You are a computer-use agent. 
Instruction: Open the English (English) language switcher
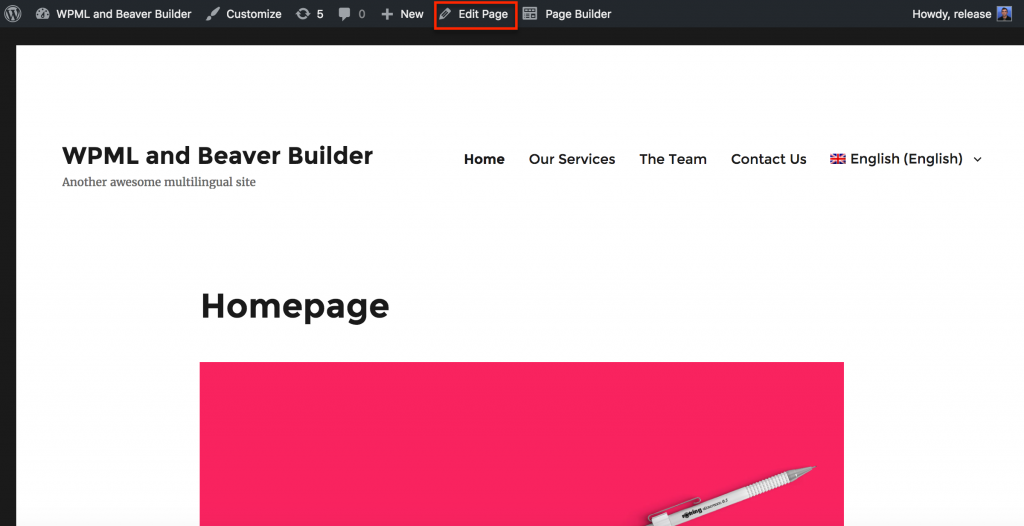906,159
